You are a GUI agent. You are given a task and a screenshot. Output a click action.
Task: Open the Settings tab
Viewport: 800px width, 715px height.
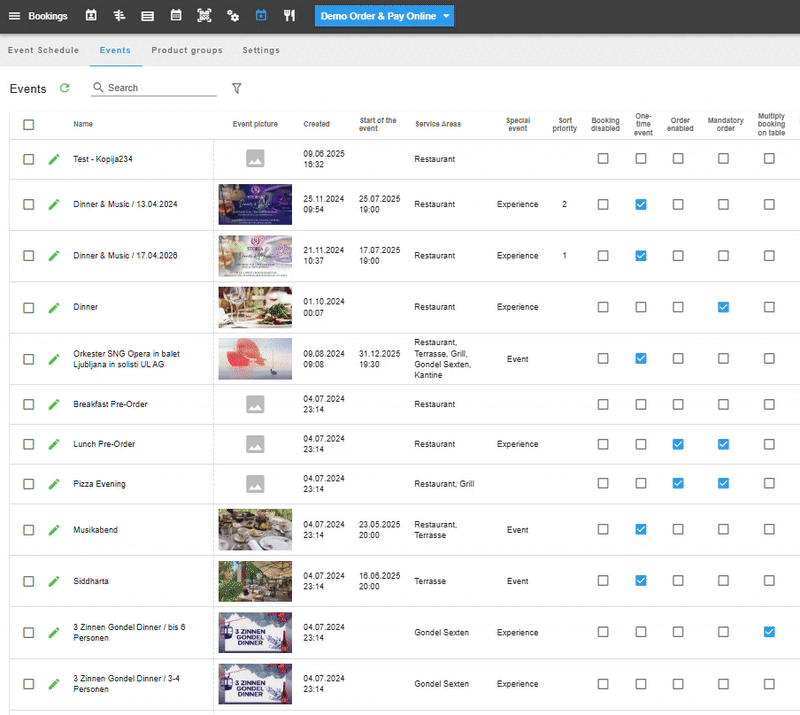point(261,50)
